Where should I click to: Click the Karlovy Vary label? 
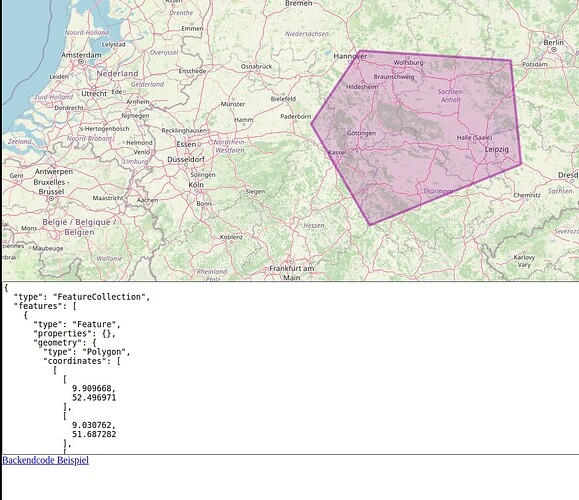click(x=524, y=261)
